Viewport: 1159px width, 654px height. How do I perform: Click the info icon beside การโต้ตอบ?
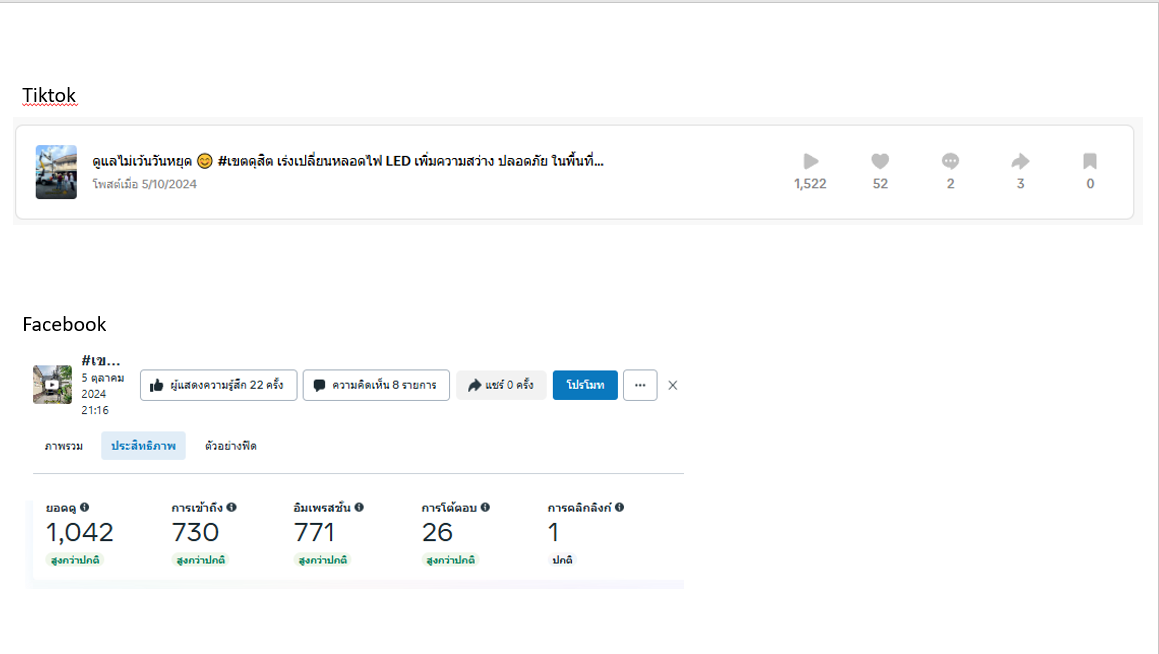click(485, 508)
